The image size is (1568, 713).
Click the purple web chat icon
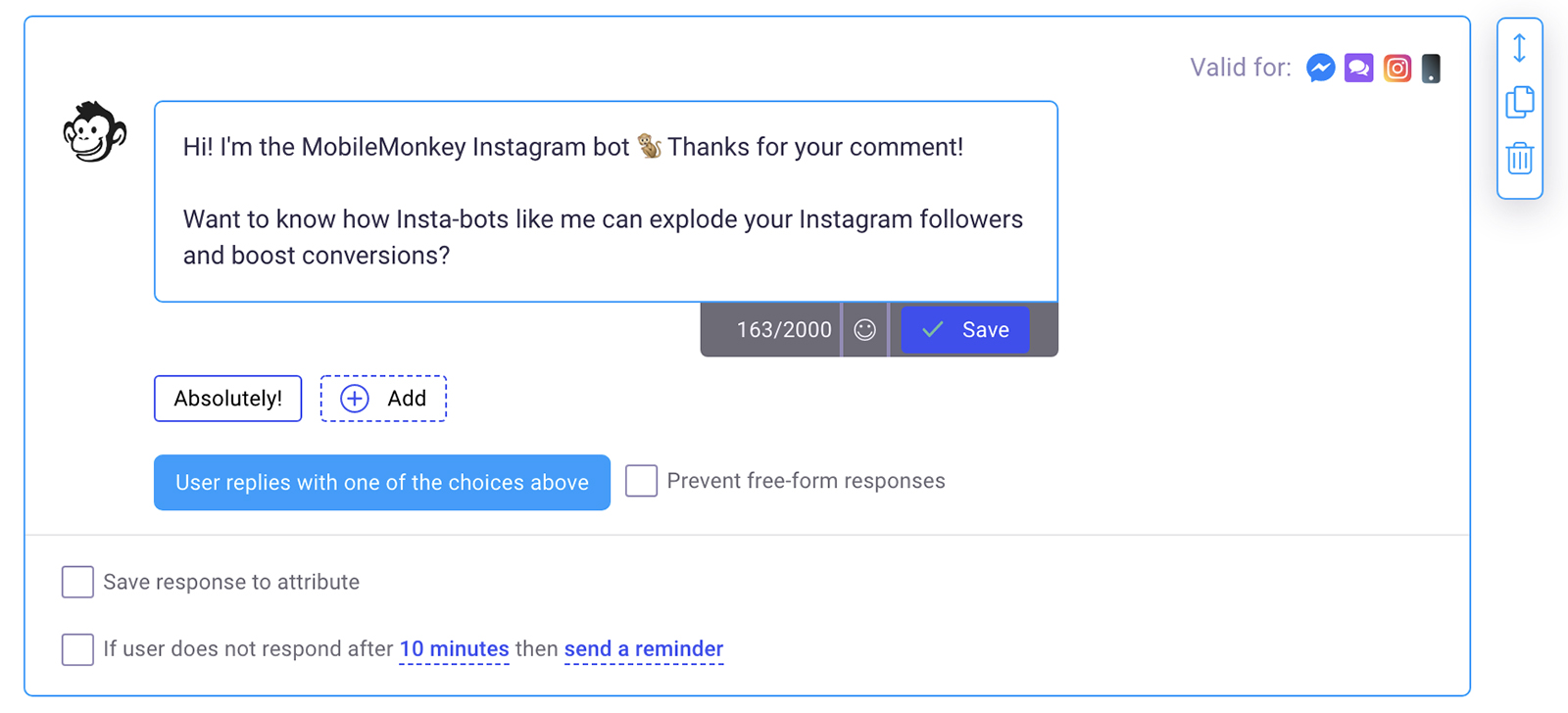[1358, 68]
